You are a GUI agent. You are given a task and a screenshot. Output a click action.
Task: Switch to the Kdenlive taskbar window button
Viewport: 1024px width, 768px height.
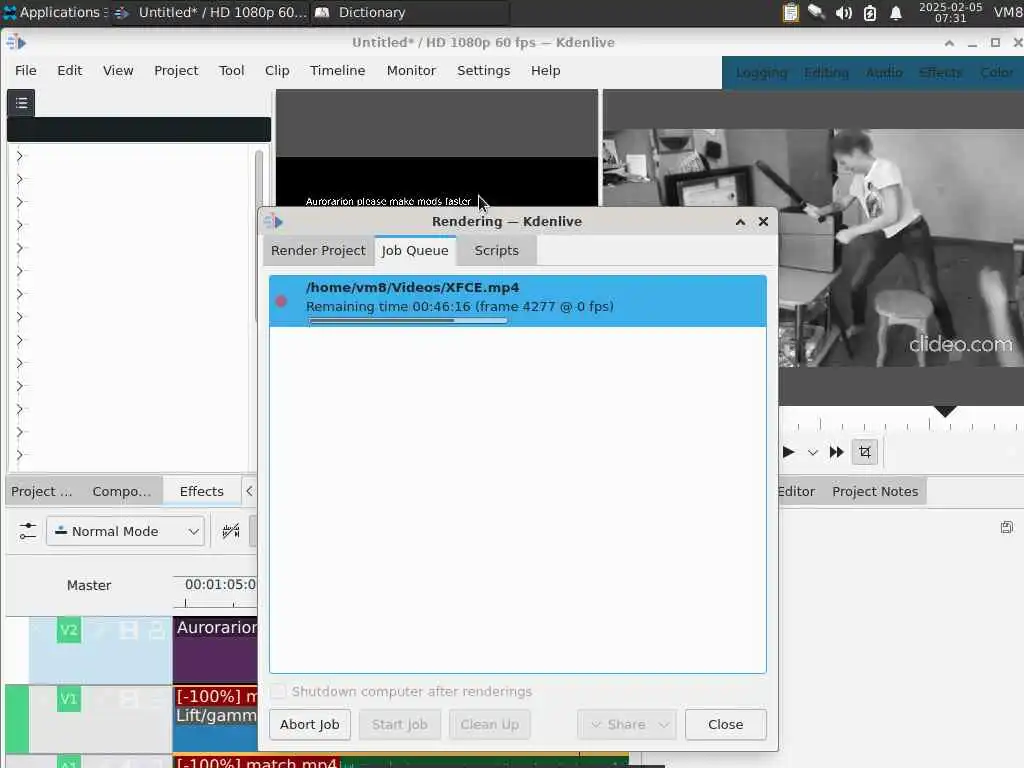click(x=210, y=12)
